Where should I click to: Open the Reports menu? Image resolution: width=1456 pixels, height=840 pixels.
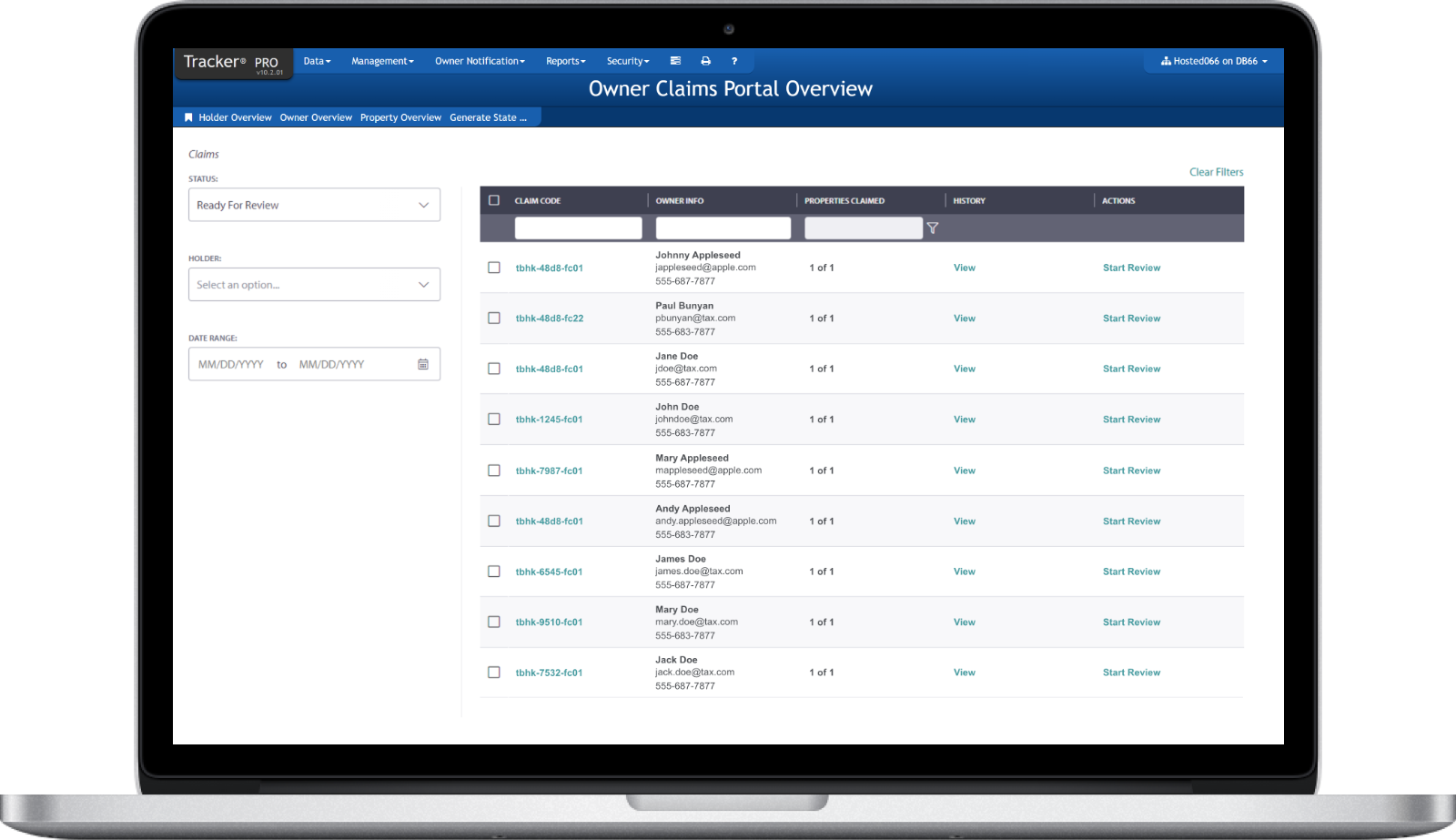tap(565, 61)
